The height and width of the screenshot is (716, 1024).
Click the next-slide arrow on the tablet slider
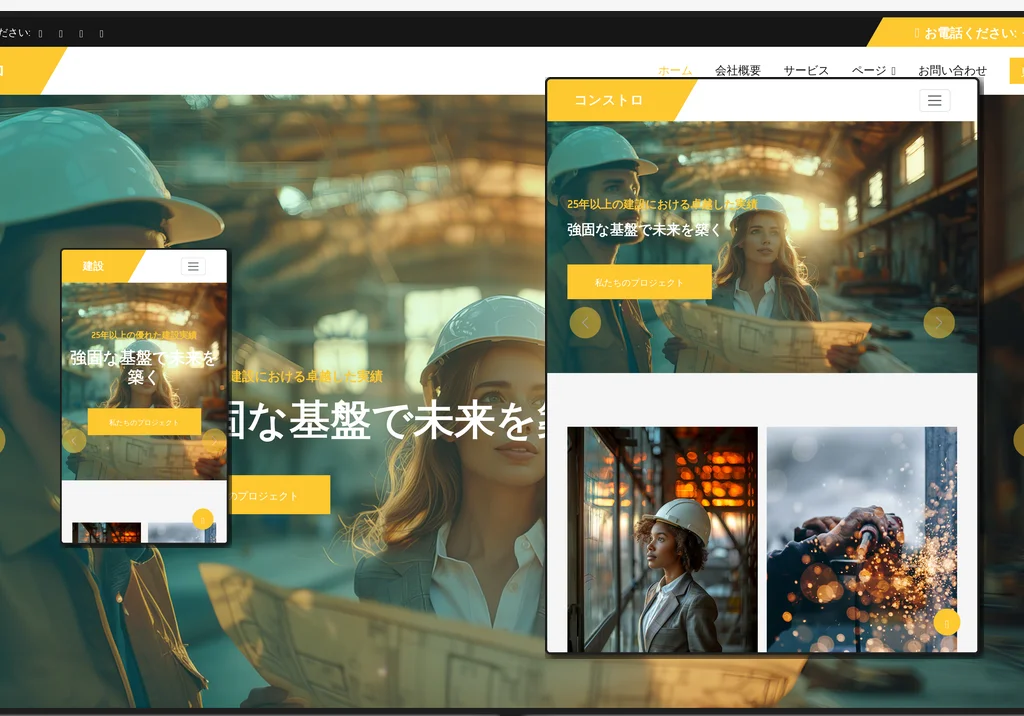(x=938, y=323)
